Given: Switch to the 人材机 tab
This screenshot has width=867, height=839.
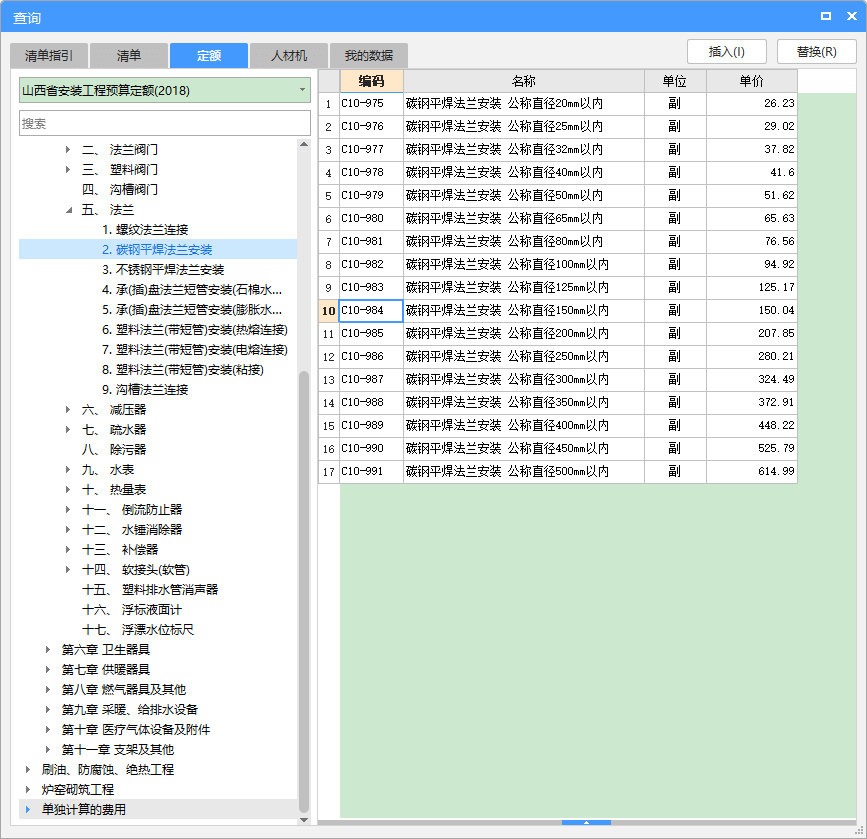Looking at the screenshot, I should pyautogui.click(x=289, y=56).
